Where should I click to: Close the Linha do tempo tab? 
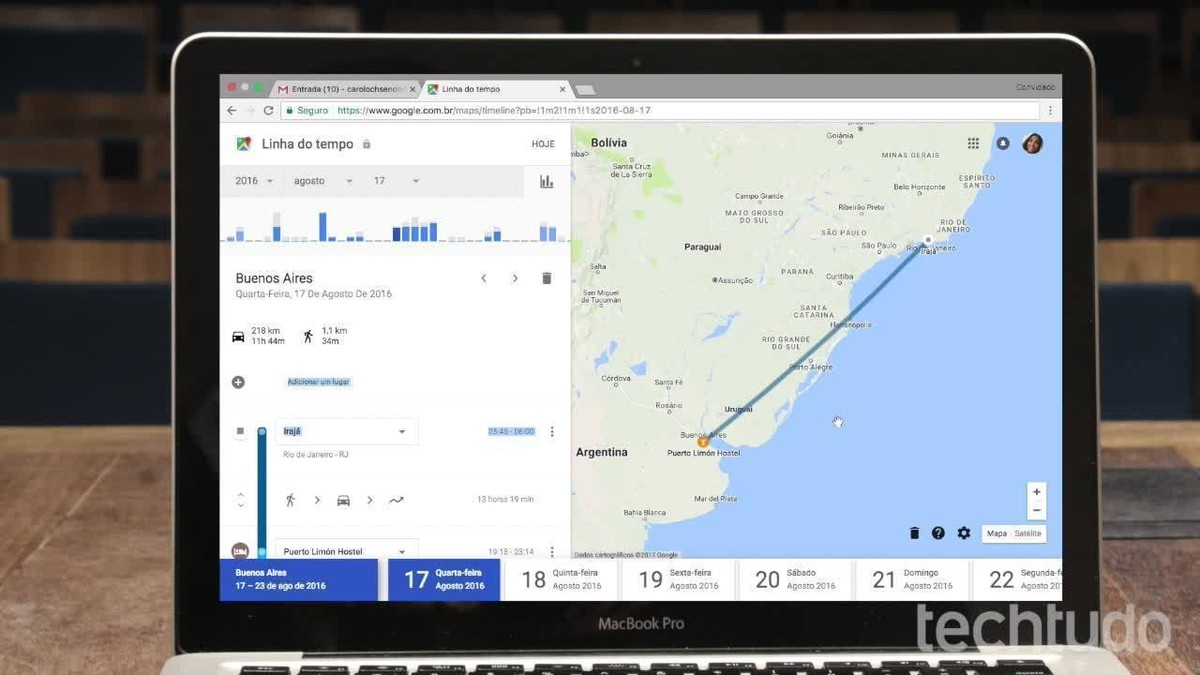(563, 89)
